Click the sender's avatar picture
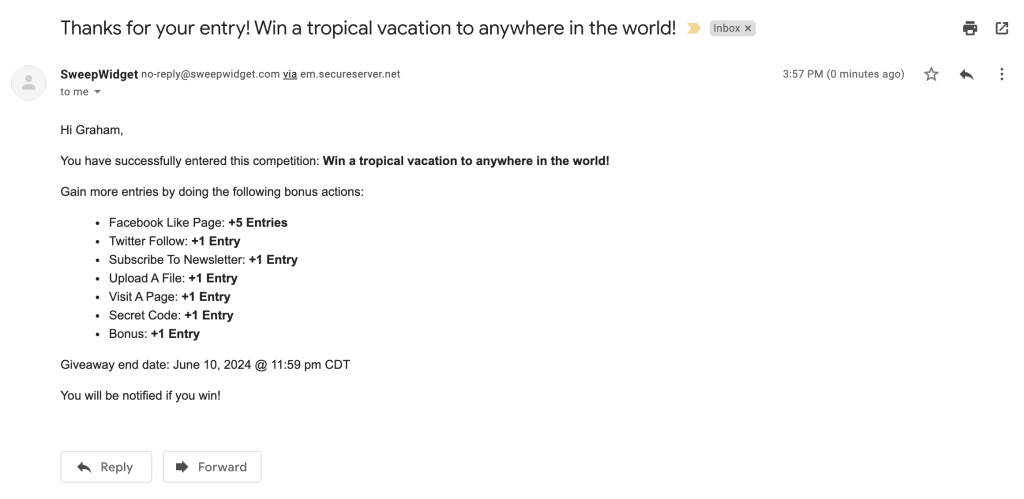This screenshot has height=499, width=1024. click(x=29, y=83)
